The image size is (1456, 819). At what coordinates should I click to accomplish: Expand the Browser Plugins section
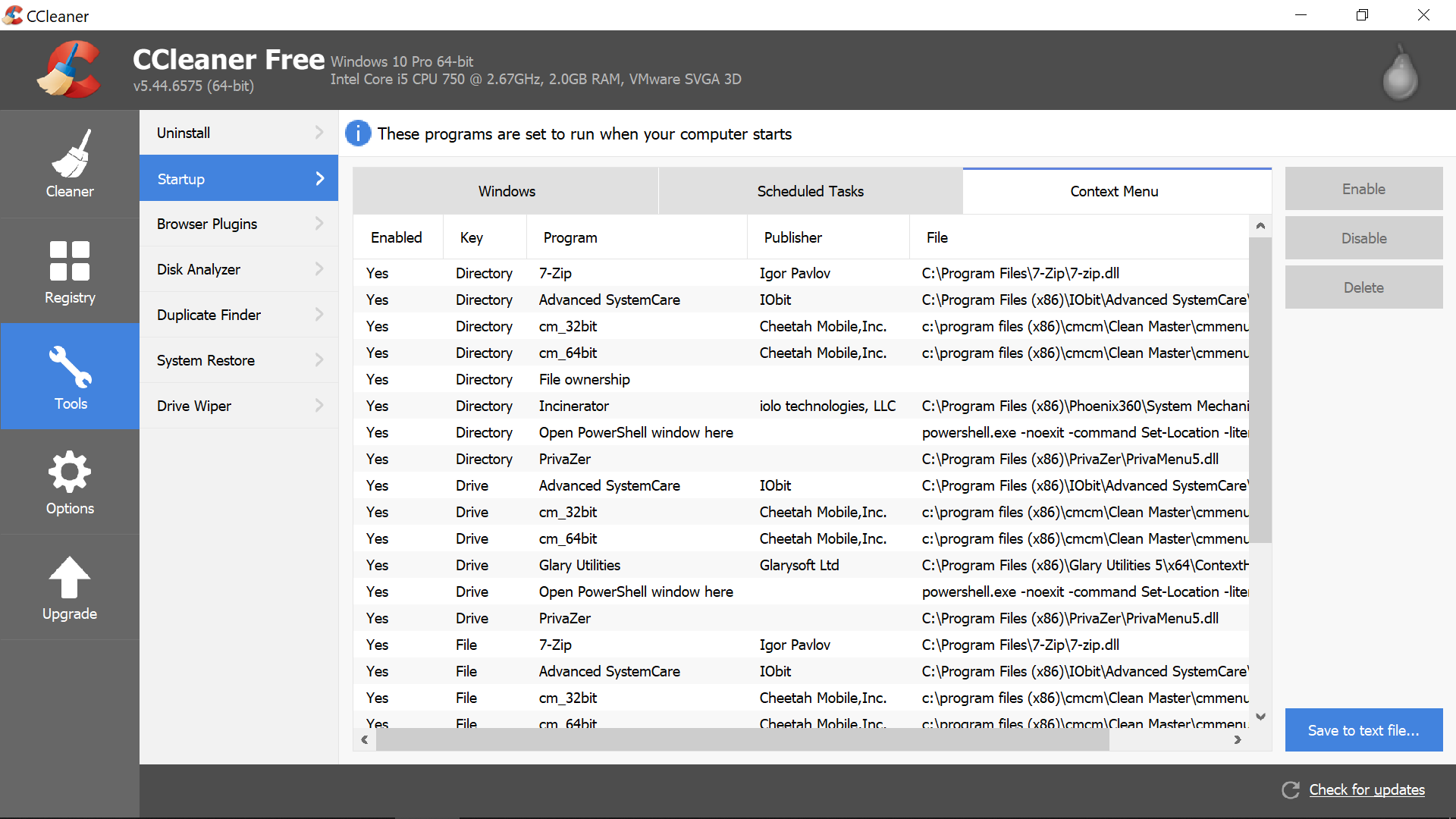pyautogui.click(x=239, y=224)
